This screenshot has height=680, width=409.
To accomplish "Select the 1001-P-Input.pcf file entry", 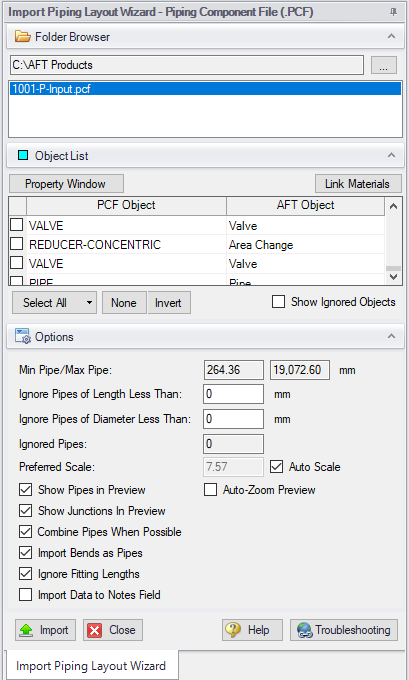I will coord(206,89).
